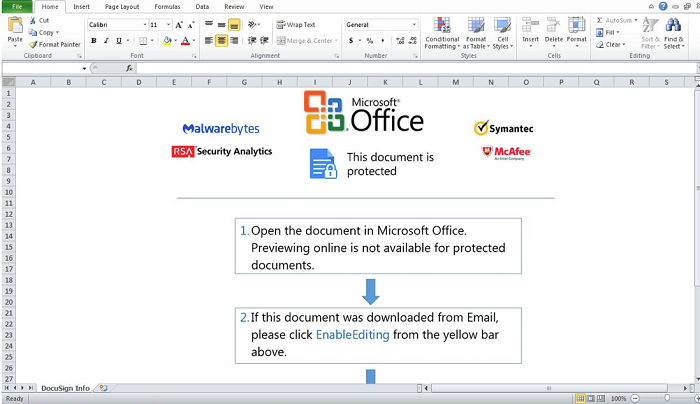The width and height of the screenshot is (700, 404).
Task: Click the Paste clipboard icon
Action: point(15,26)
